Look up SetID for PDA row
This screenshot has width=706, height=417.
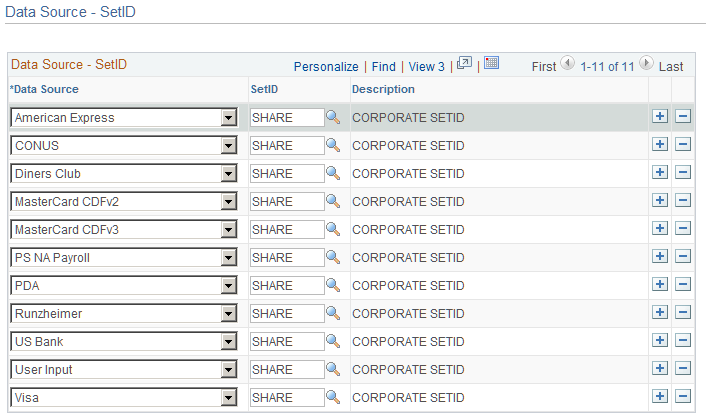click(333, 285)
